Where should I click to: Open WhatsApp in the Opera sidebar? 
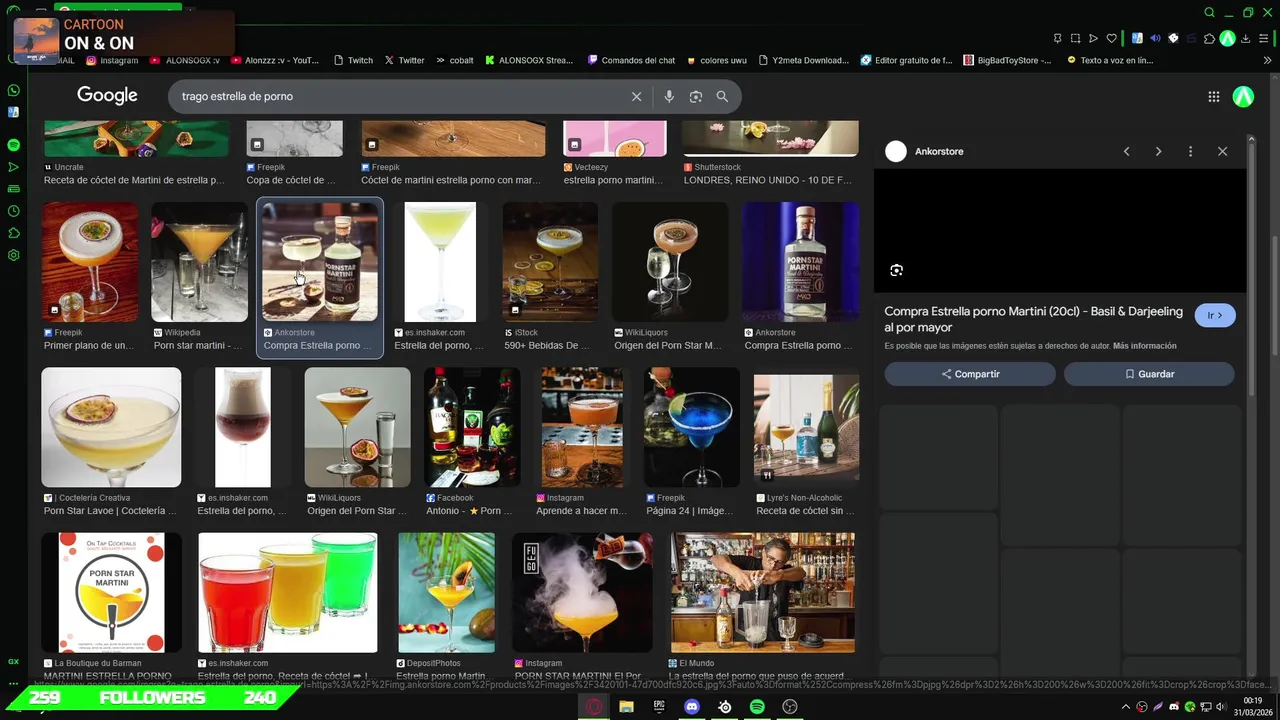point(13,91)
